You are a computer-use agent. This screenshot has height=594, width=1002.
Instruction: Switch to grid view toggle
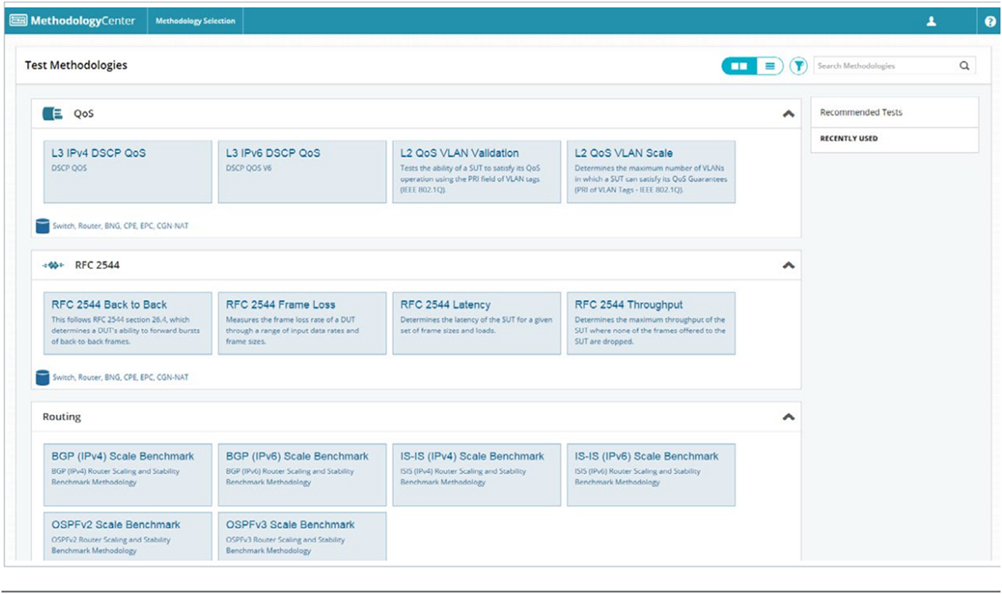click(x=739, y=66)
